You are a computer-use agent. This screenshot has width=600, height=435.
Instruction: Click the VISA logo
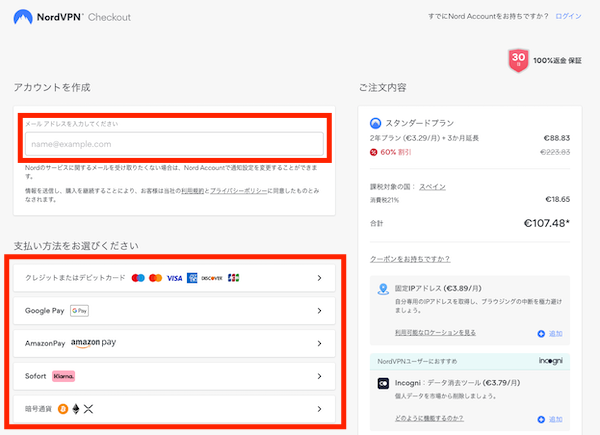(x=174, y=278)
